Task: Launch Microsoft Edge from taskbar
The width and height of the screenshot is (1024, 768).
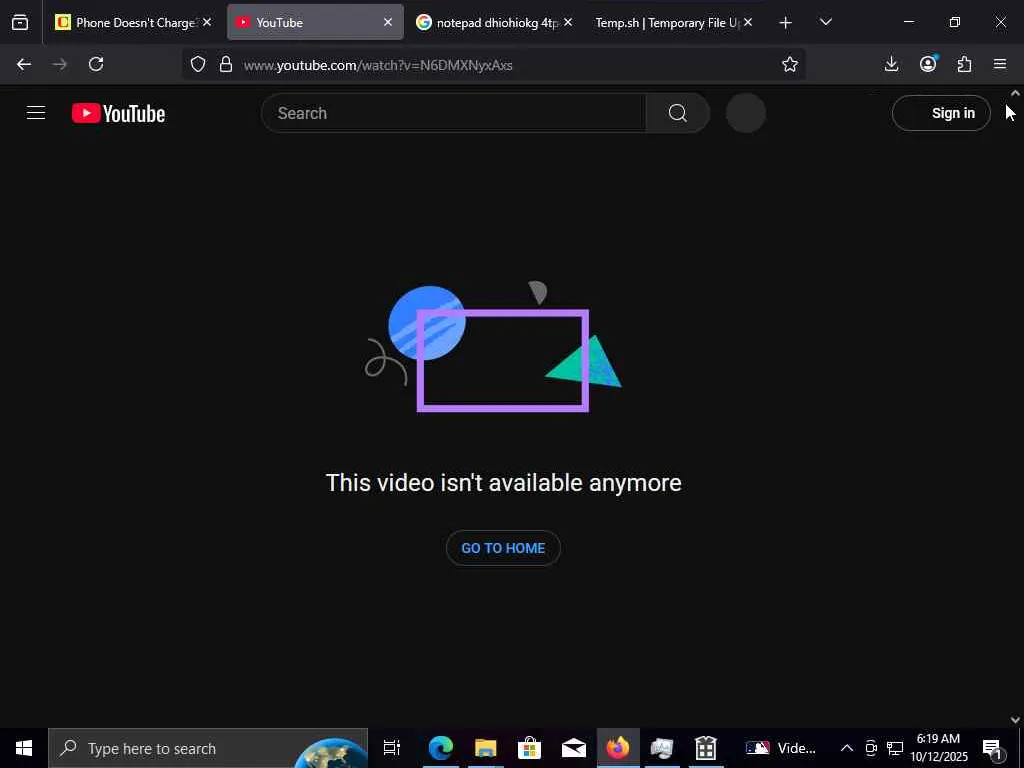Action: point(441,748)
